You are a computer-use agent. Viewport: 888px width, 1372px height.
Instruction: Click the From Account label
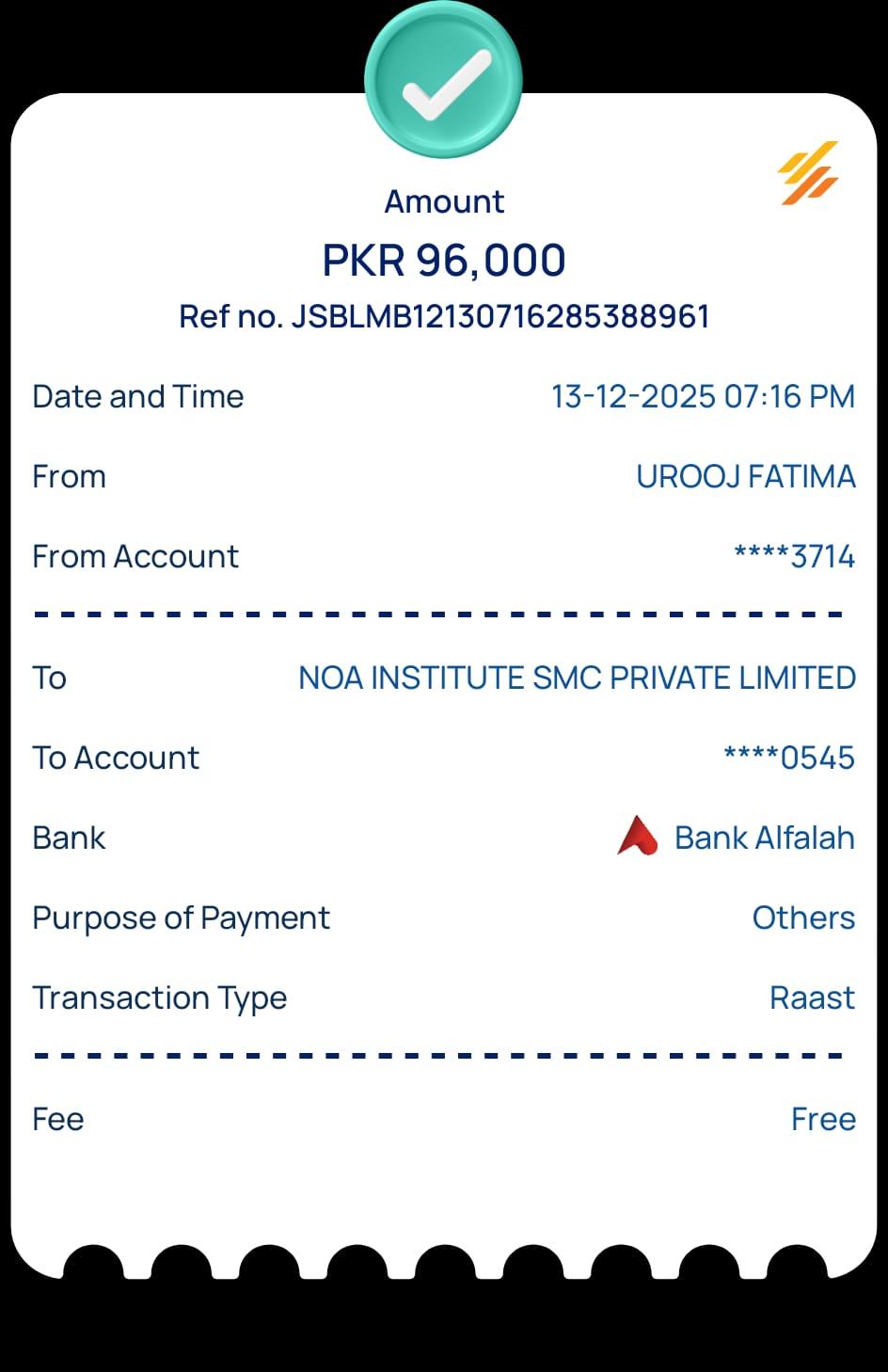tap(135, 556)
